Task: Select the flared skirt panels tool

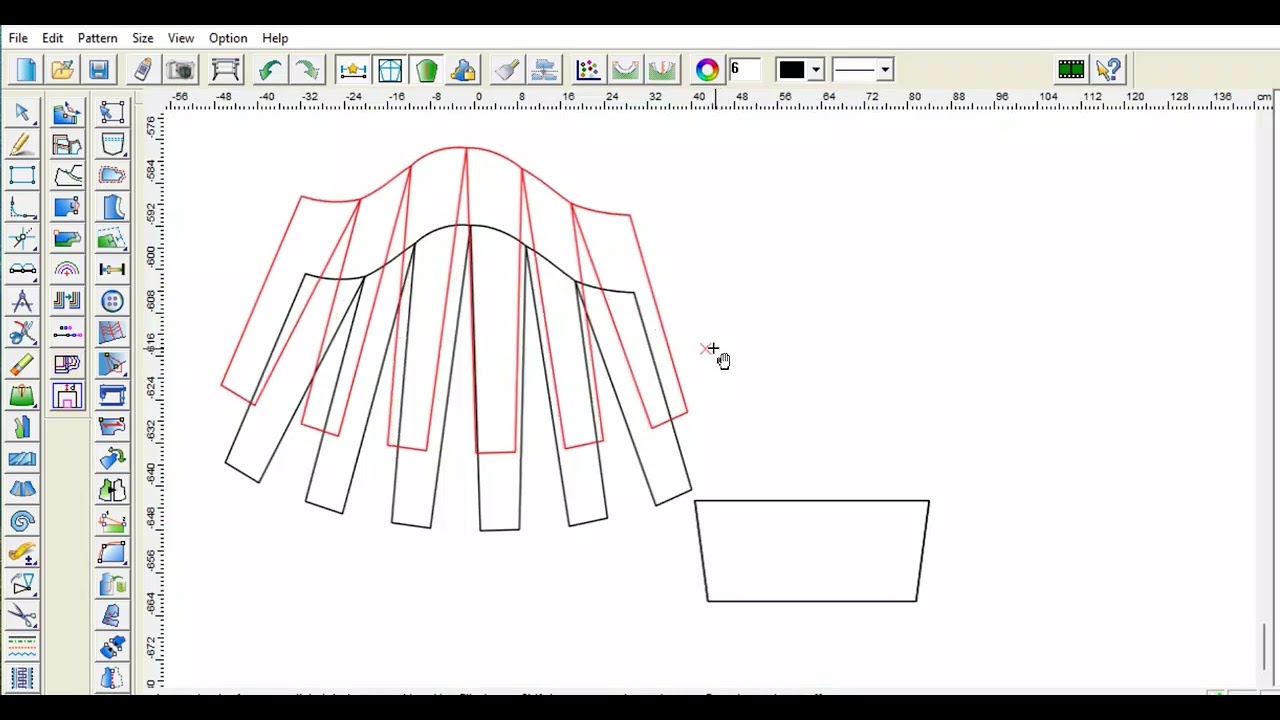Action: 22,490
